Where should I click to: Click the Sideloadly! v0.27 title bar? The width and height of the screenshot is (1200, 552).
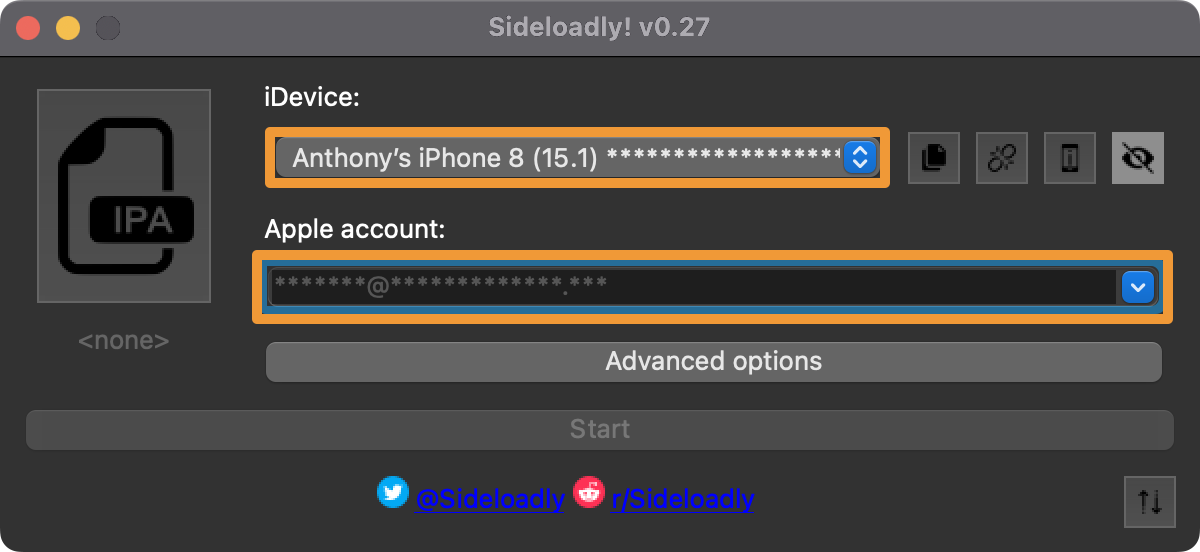(x=600, y=27)
